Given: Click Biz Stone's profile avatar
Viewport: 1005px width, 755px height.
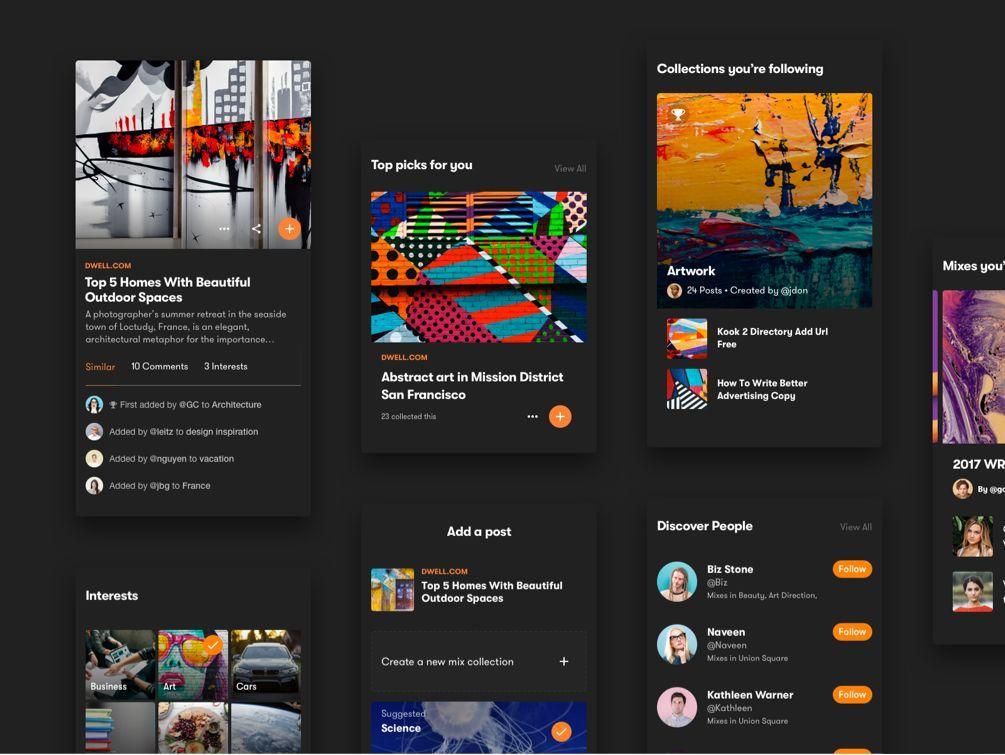Looking at the screenshot, I should (x=677, y=581).
